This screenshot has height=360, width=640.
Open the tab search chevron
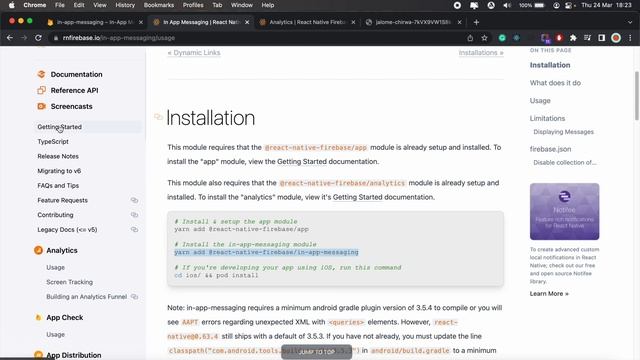pyautogui.click(x=630, y=22)
